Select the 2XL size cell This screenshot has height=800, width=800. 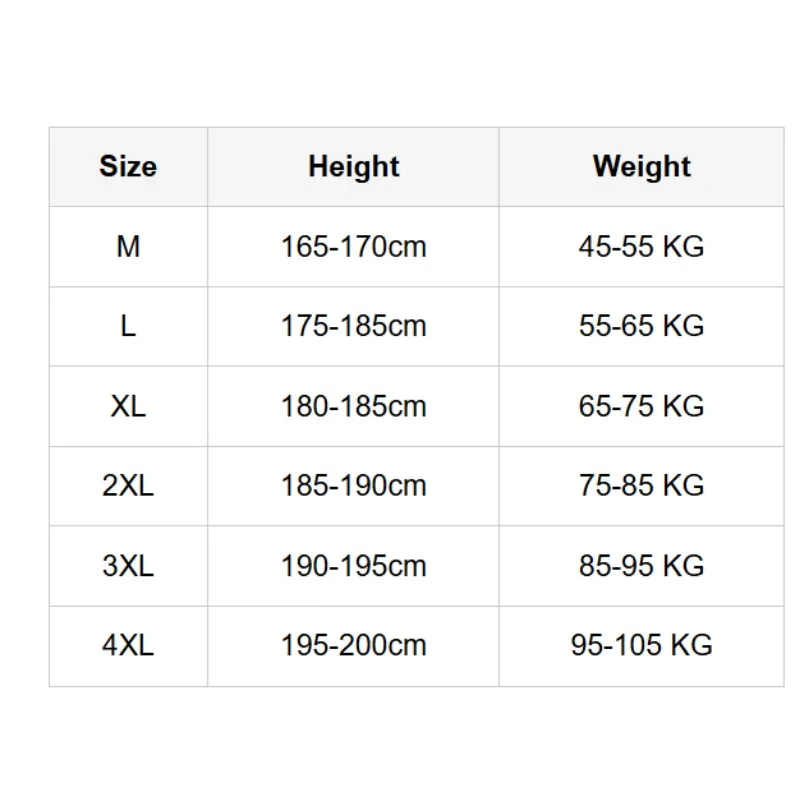pyautogui.click(x=128, y=486)
